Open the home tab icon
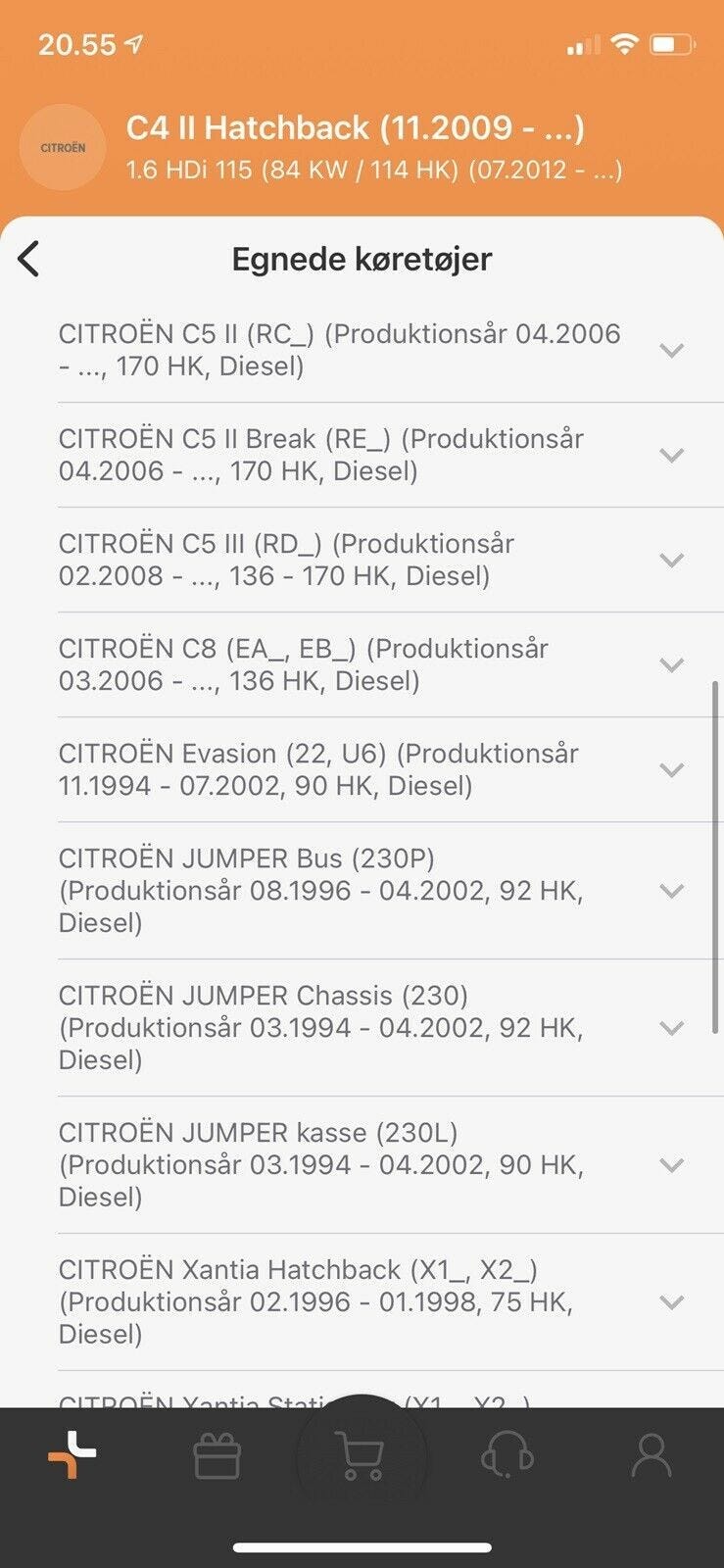Image resolution: width=724 pixels, height=1568 pixels. [72, 1454]
